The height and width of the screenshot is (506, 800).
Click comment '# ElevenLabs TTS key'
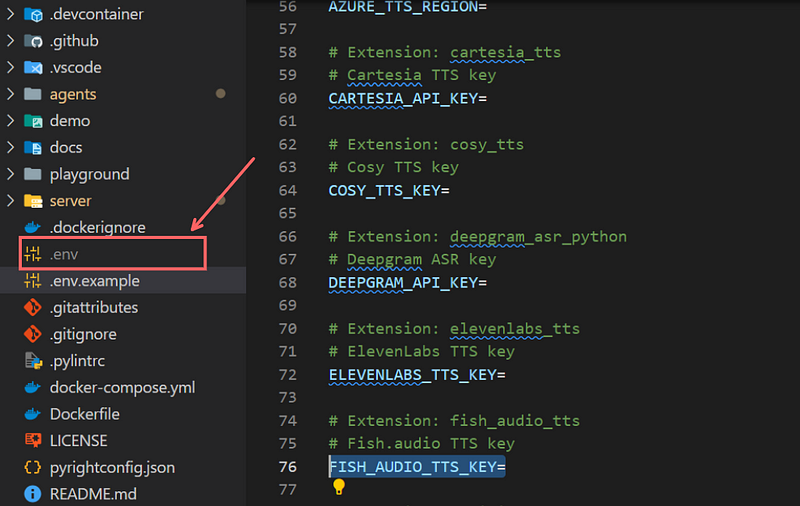tap(421, 351)
